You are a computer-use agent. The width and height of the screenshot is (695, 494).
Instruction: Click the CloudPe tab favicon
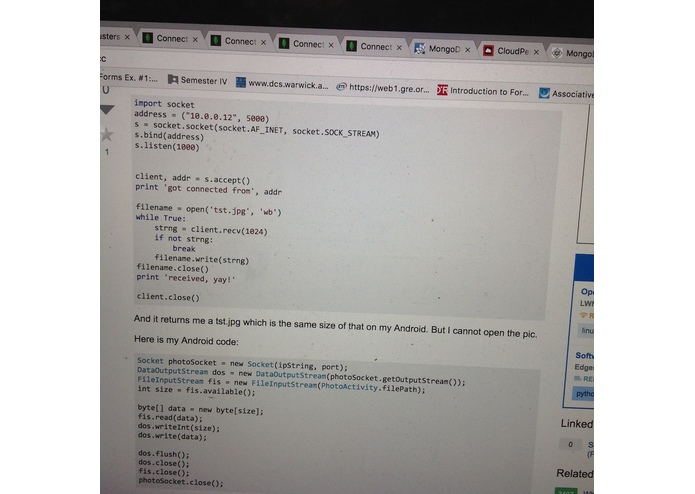(488, 51)
